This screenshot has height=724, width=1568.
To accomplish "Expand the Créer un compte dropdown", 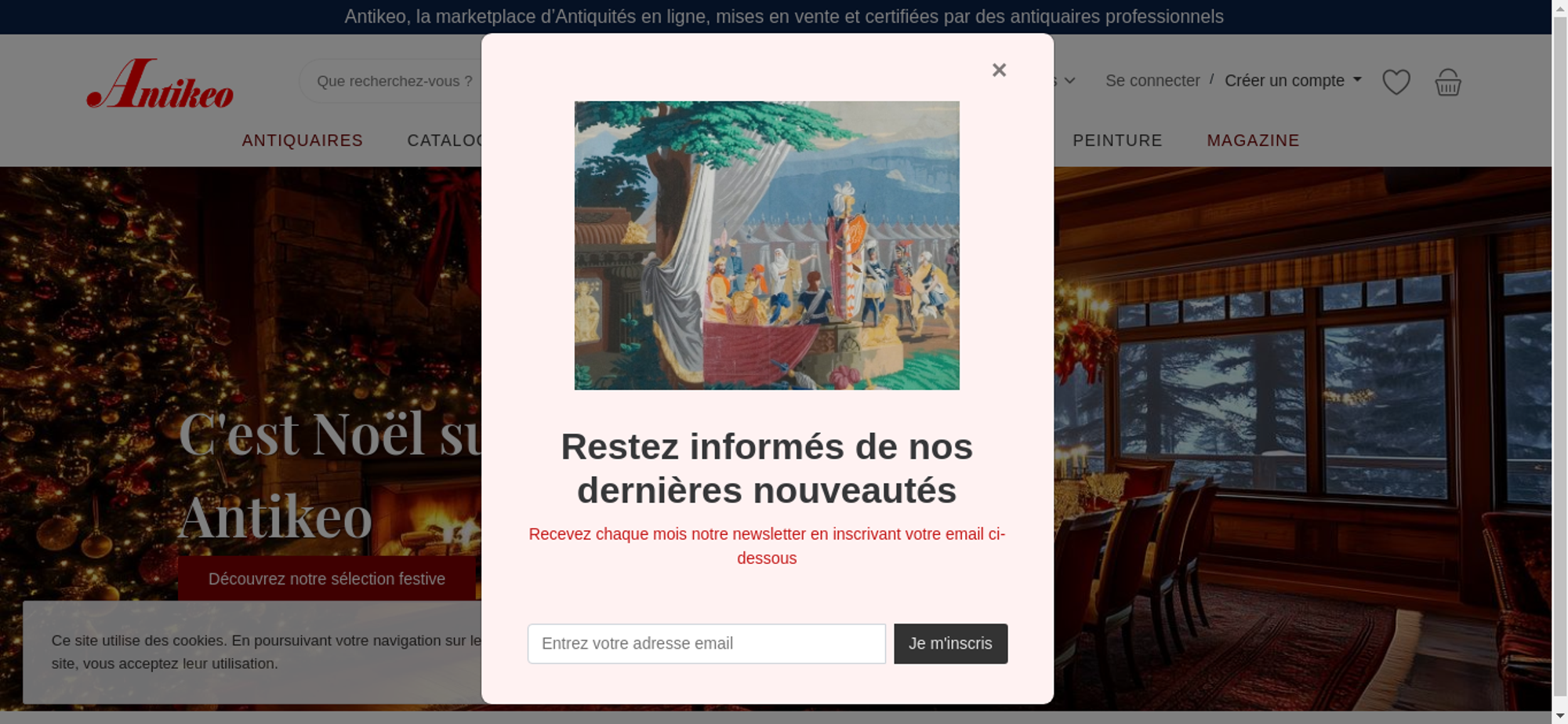I will click(1293, 81).
